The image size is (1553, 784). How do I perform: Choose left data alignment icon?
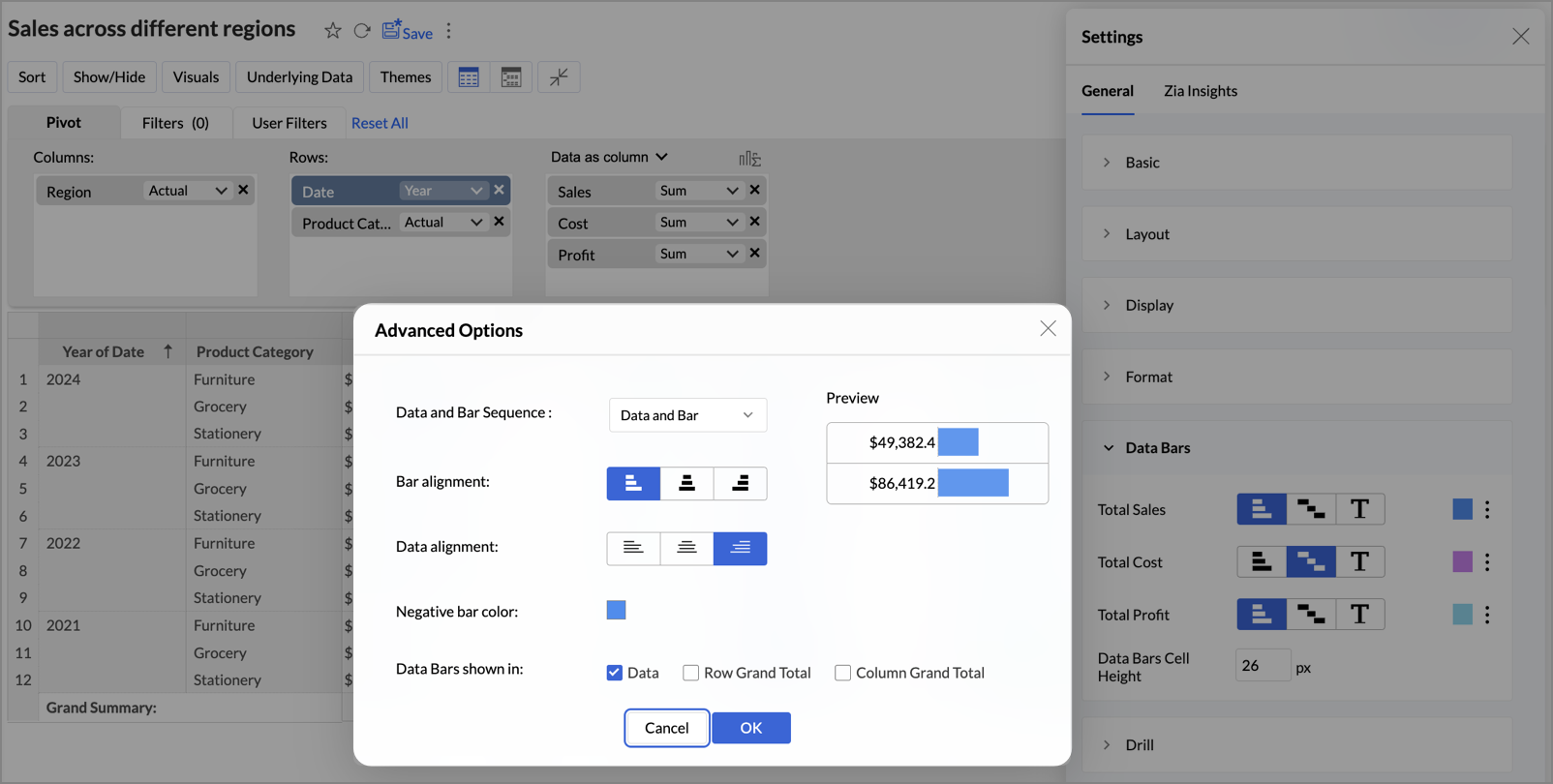(633, 548)
